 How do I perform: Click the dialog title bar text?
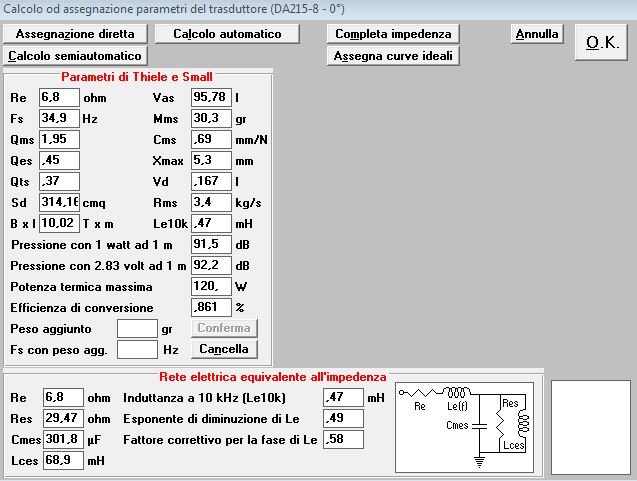click(174, 9)
